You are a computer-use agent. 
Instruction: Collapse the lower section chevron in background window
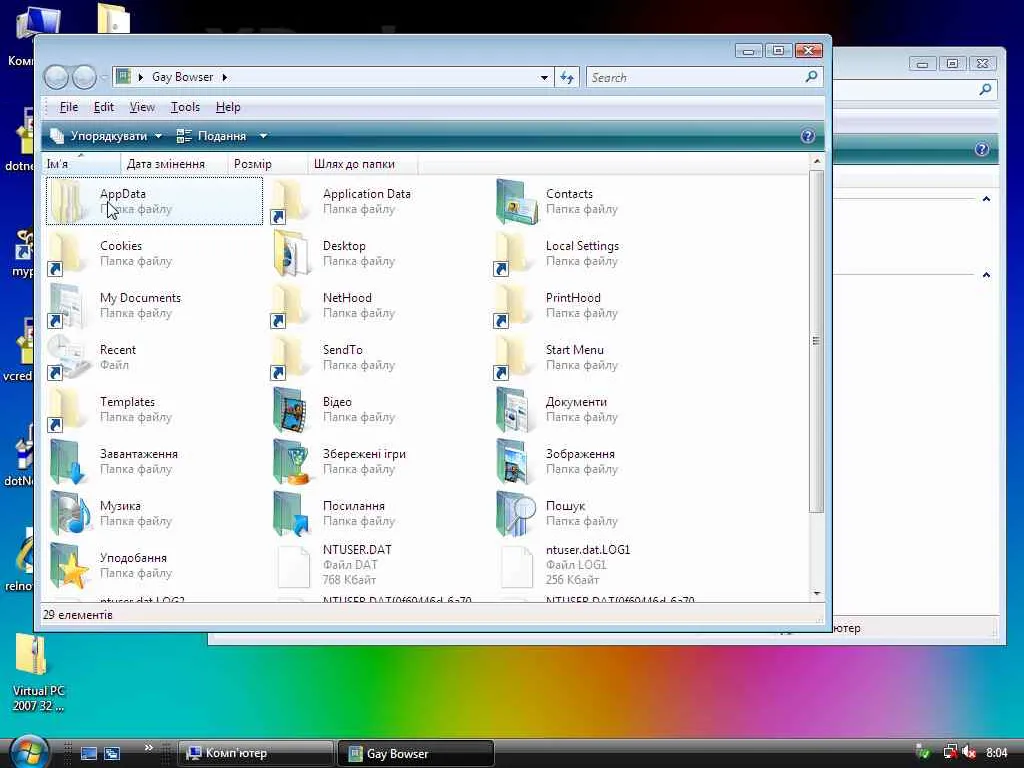point(986,275)
